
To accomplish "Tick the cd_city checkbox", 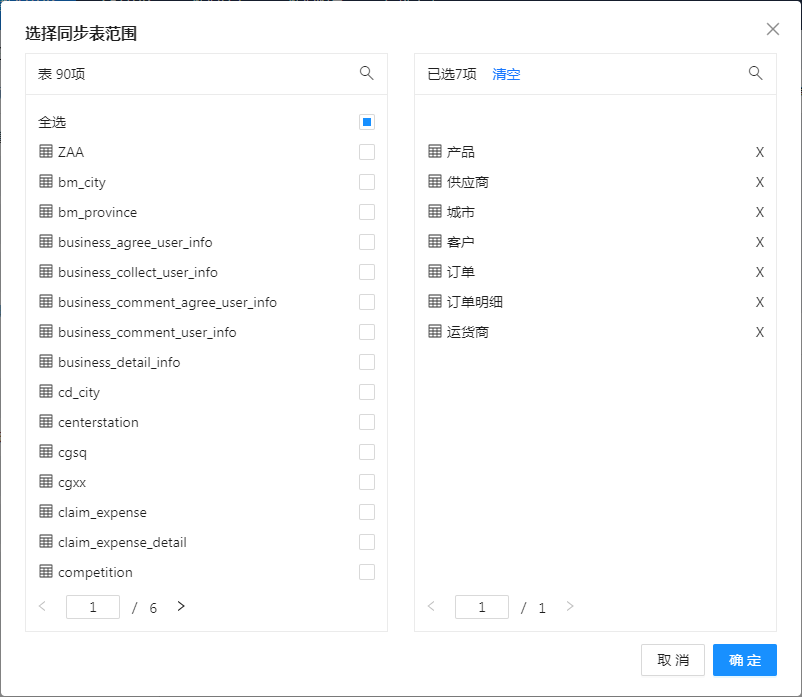I will [x=367, y=392].
